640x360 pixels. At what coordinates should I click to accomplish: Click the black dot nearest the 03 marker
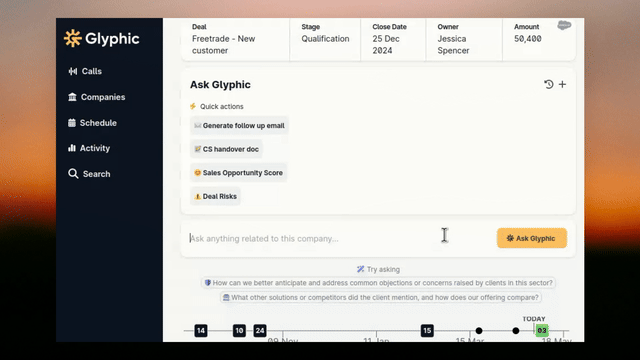[516, 331]
